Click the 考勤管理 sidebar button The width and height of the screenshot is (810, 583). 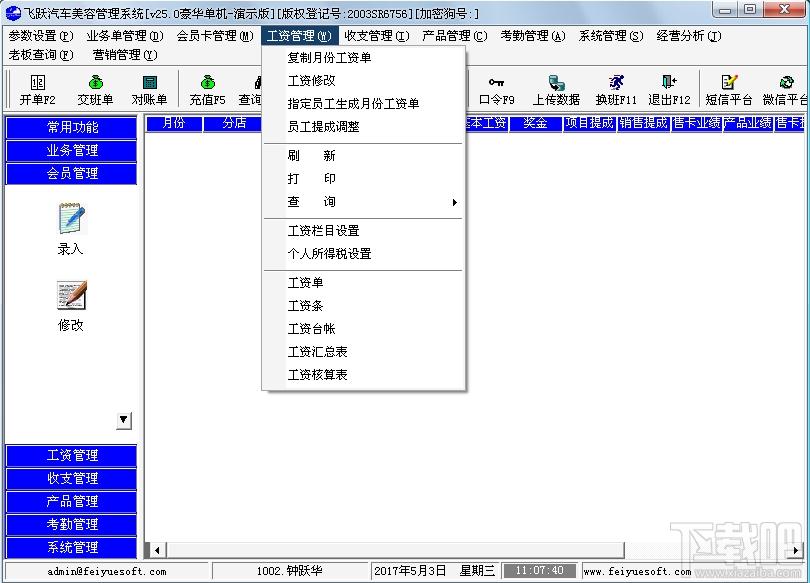pyautogui.click(x=71, y=525)
